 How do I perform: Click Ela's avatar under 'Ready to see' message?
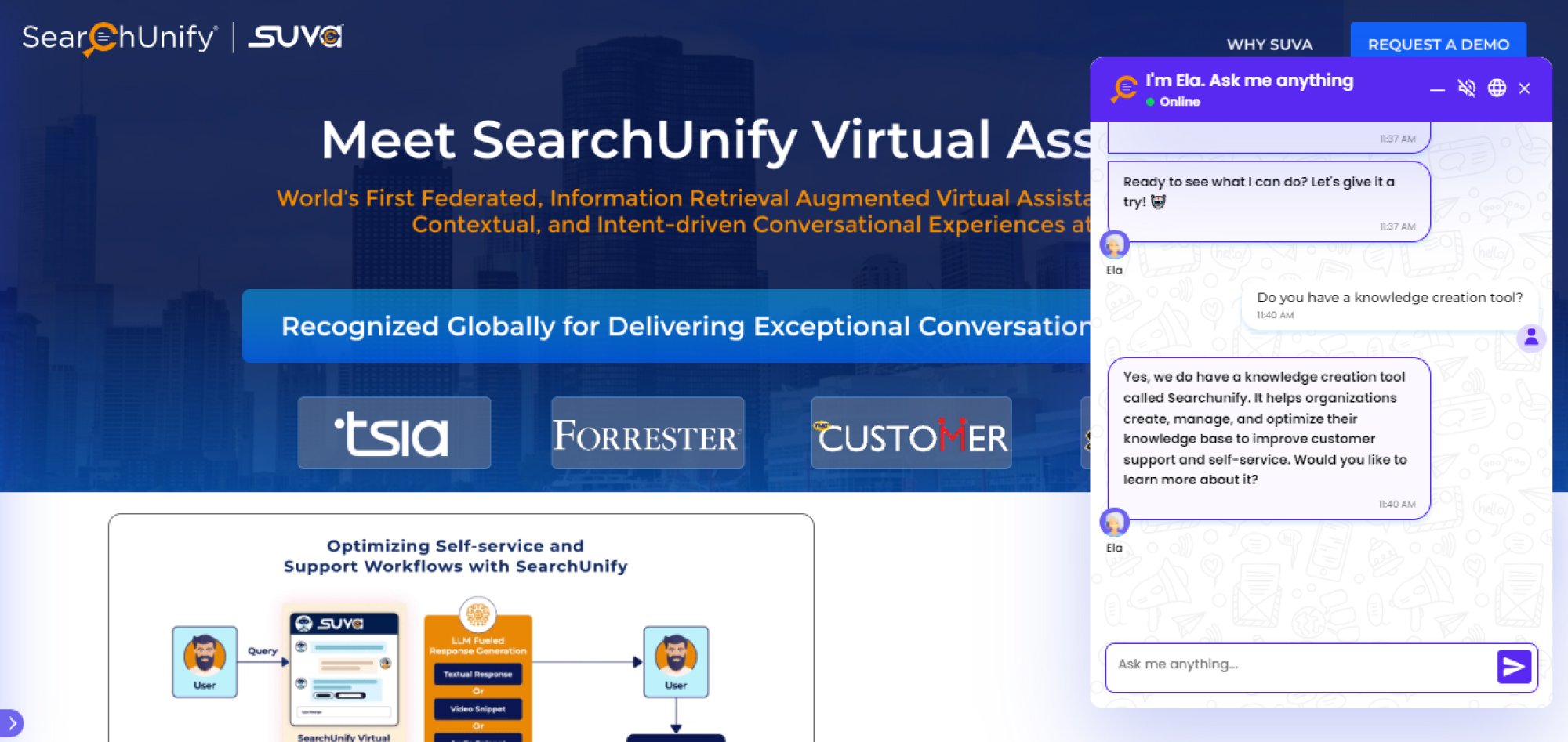click(x=1114, y=244)
